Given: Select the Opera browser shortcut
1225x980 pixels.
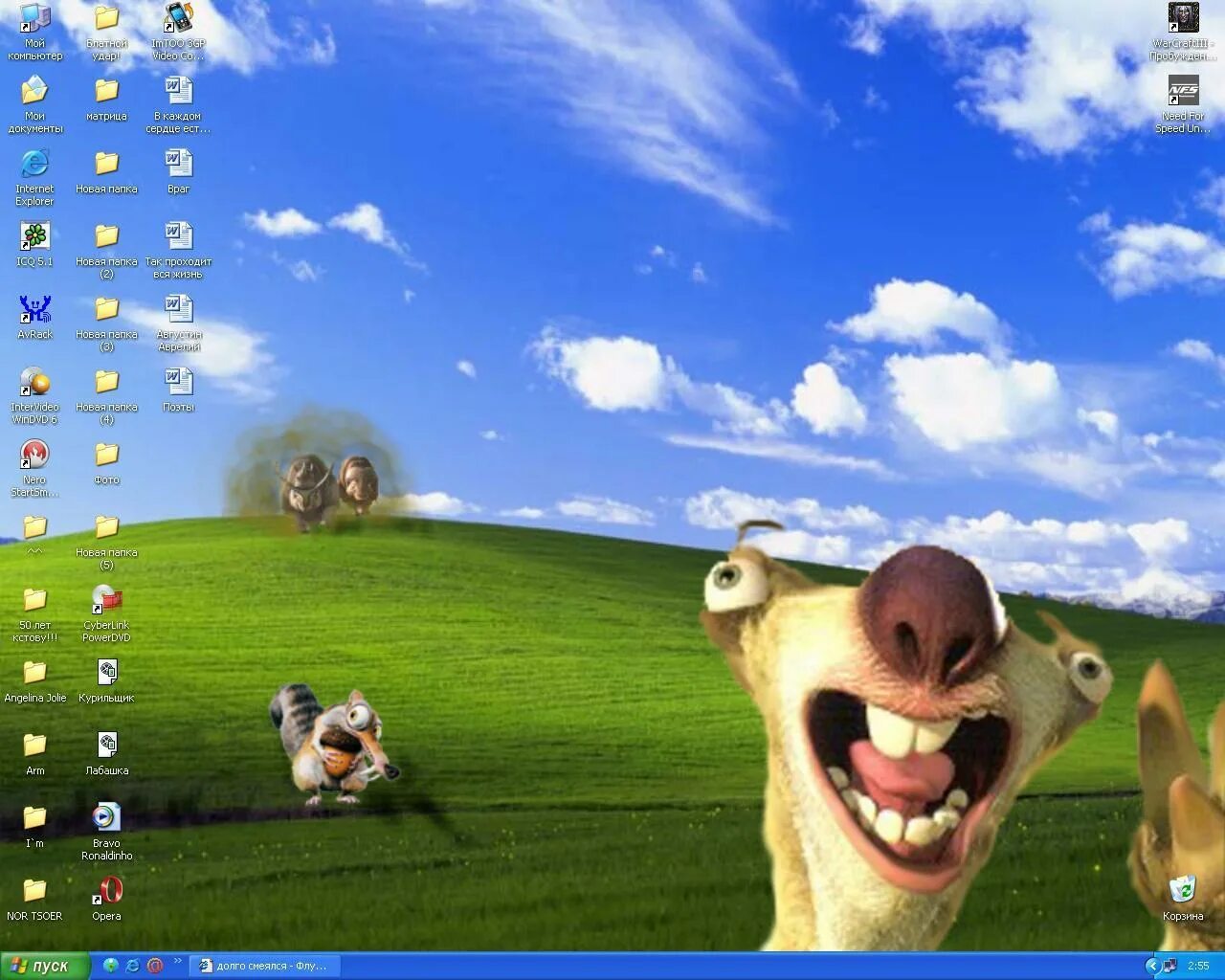Looking at the screenshot, I should (x=106, y=899).
